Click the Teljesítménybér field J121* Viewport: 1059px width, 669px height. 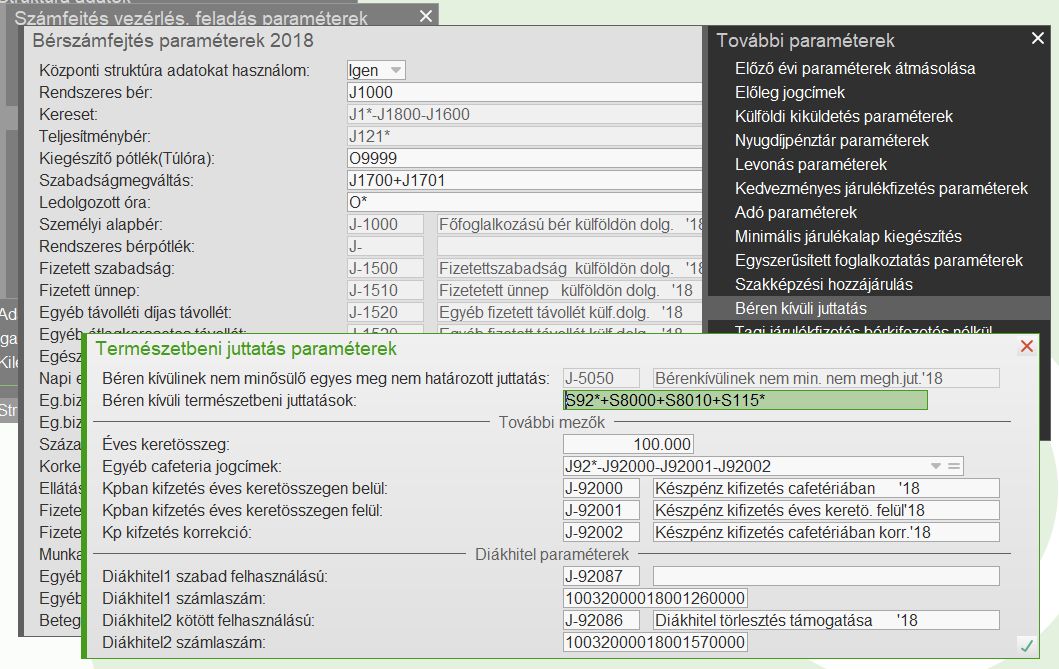click(524, 136)
